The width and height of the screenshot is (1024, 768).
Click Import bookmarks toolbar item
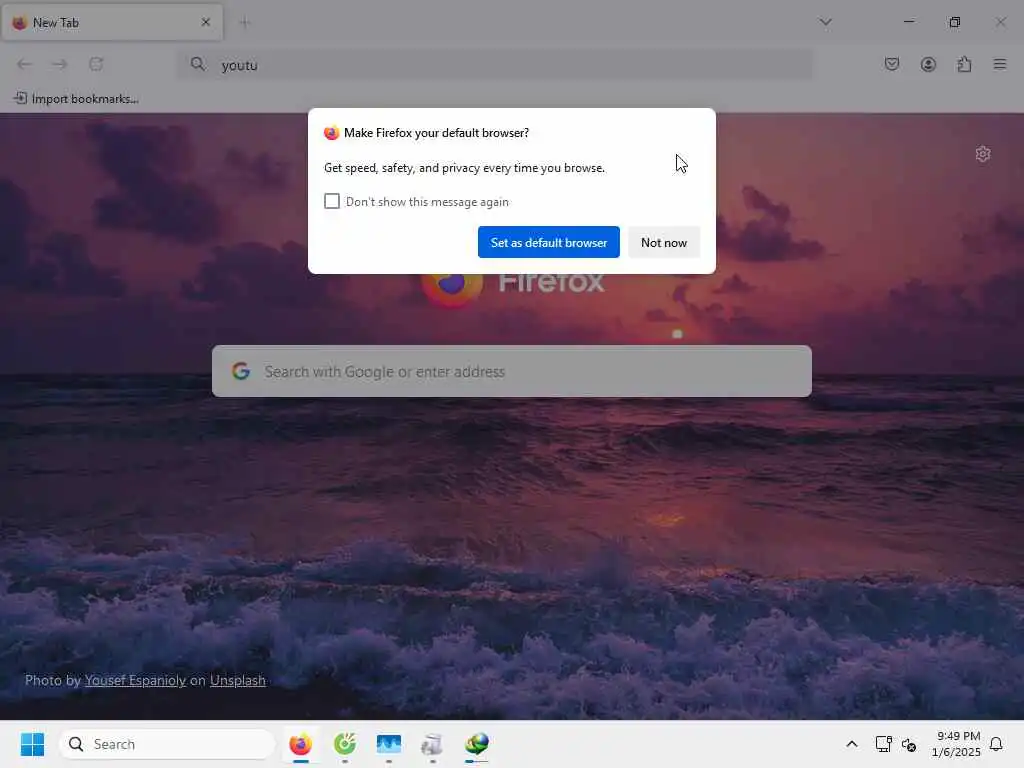[76, 99]
